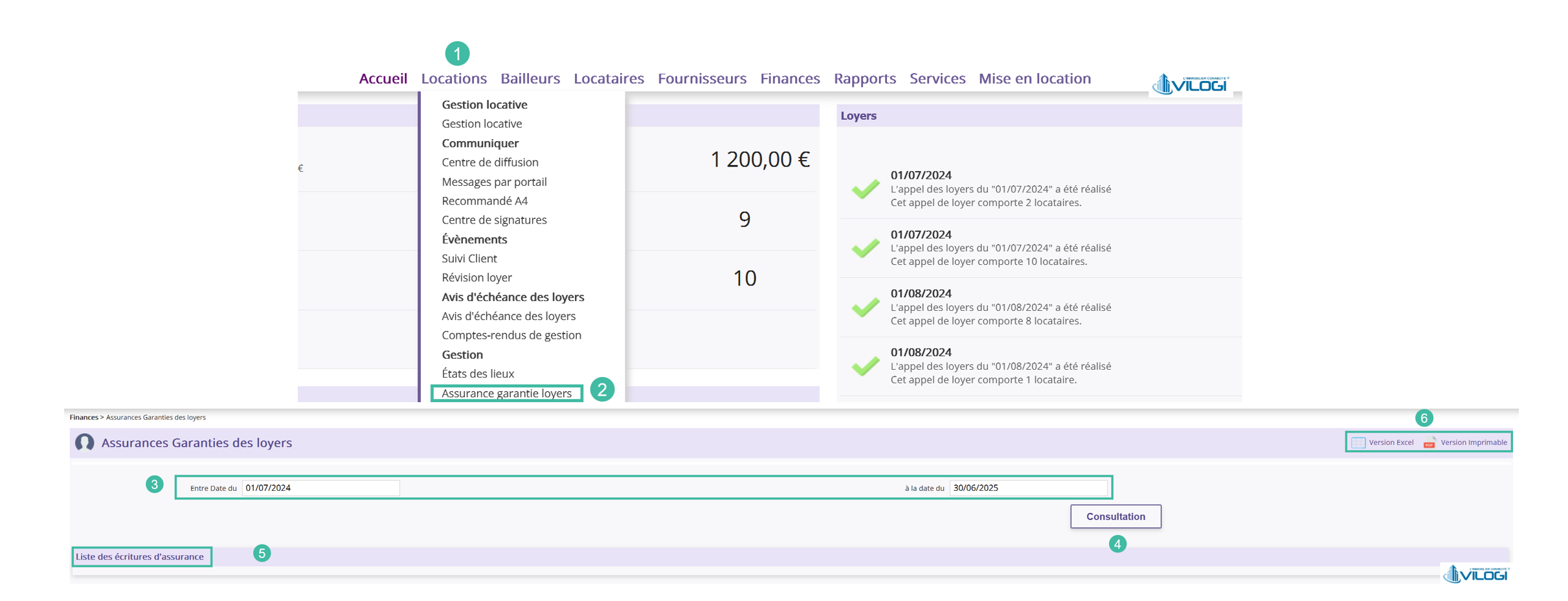
Task: Open Comptes-rendus de gestion
Action: pos(511,335)
